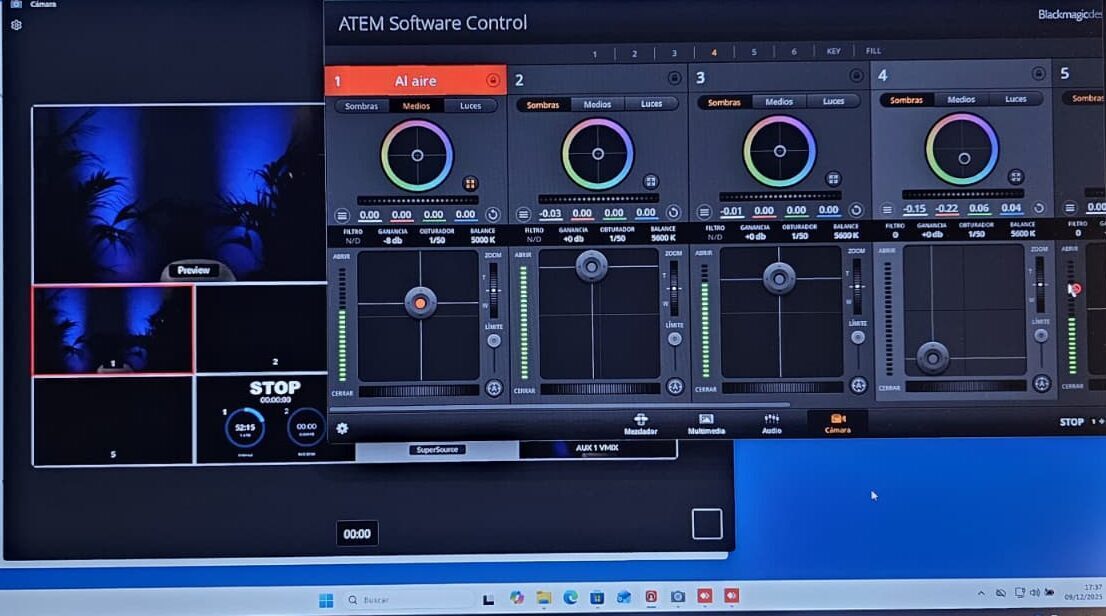Select Luces for camera 3
This screenshot has width=1106, height=616.
pyautogui.click(x=833, y=102)
